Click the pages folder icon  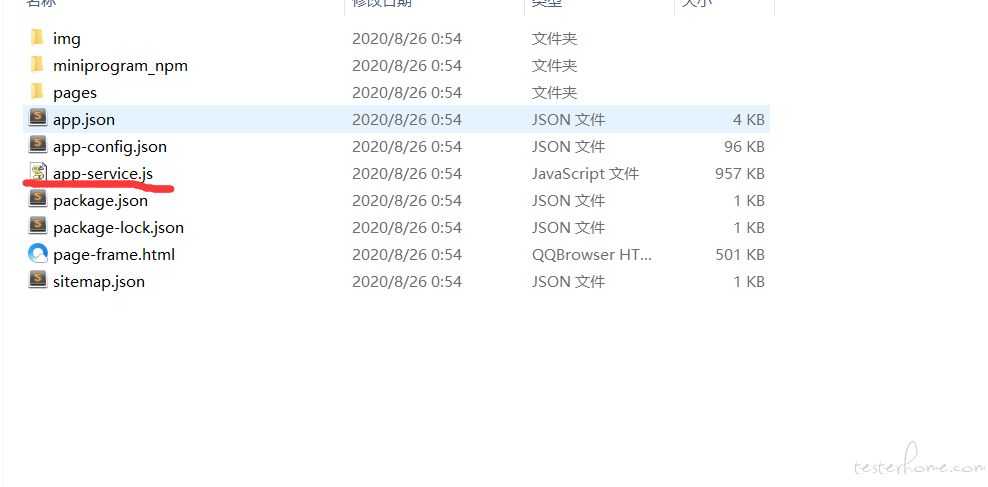point(38,92)
